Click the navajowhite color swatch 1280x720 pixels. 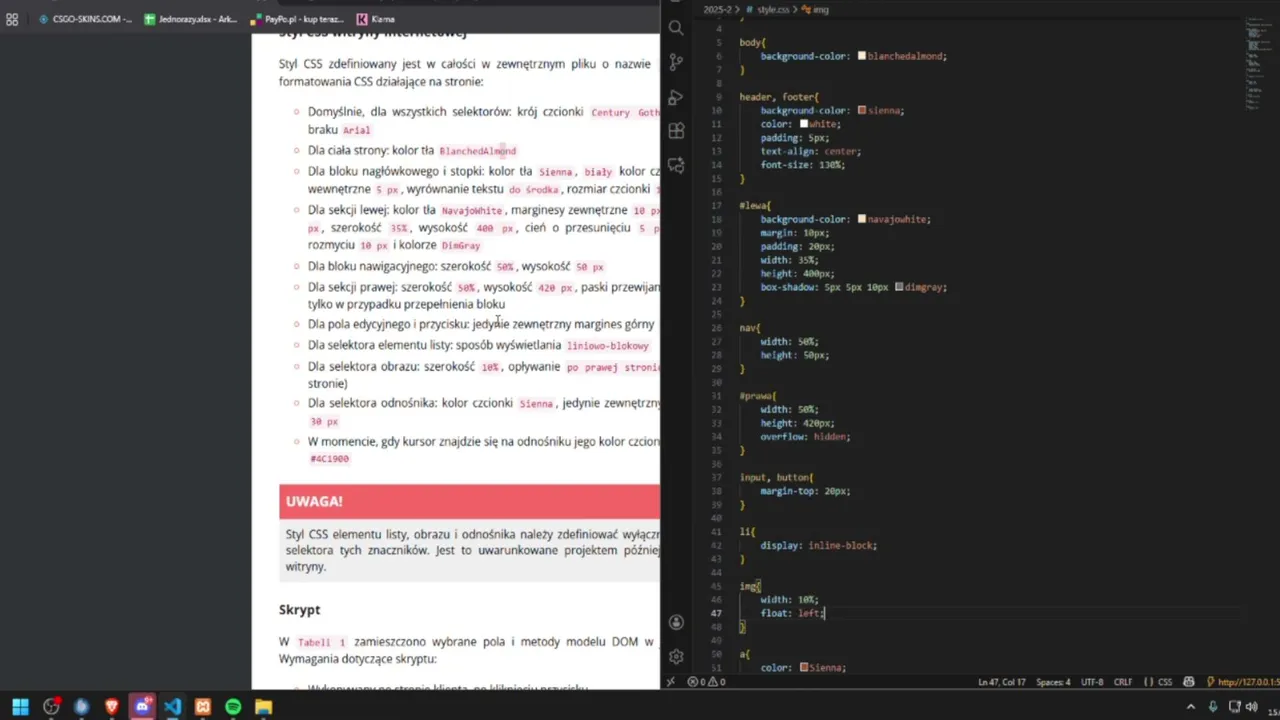862,219
